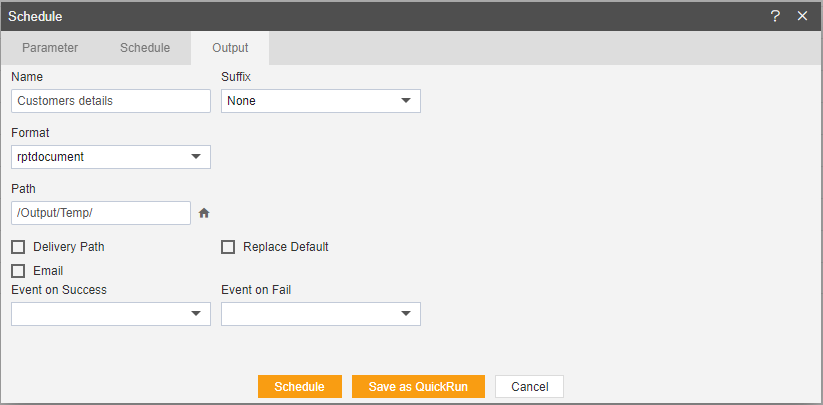
Task: Switch to the Parameter tab
Action: [50, 48]
